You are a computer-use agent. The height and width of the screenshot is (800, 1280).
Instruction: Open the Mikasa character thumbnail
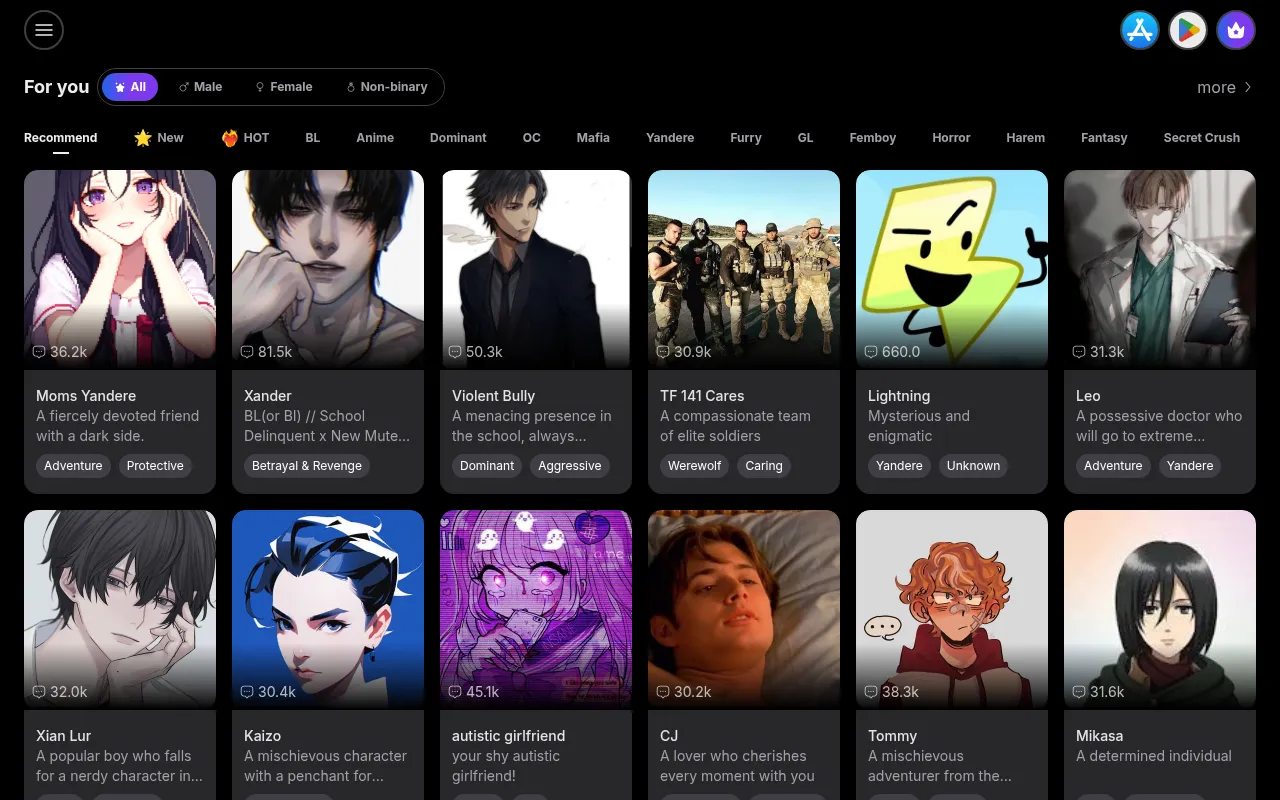coord(1160,608)
